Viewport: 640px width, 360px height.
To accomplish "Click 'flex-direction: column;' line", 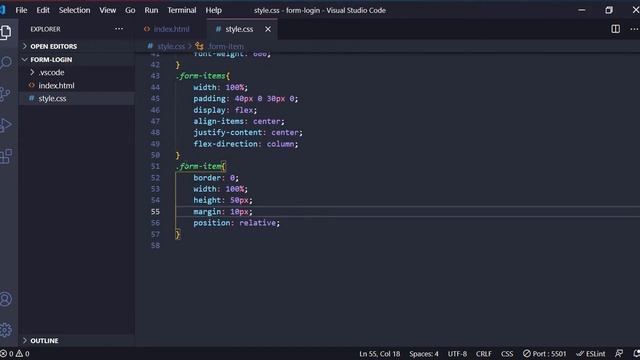I will 246,144.
